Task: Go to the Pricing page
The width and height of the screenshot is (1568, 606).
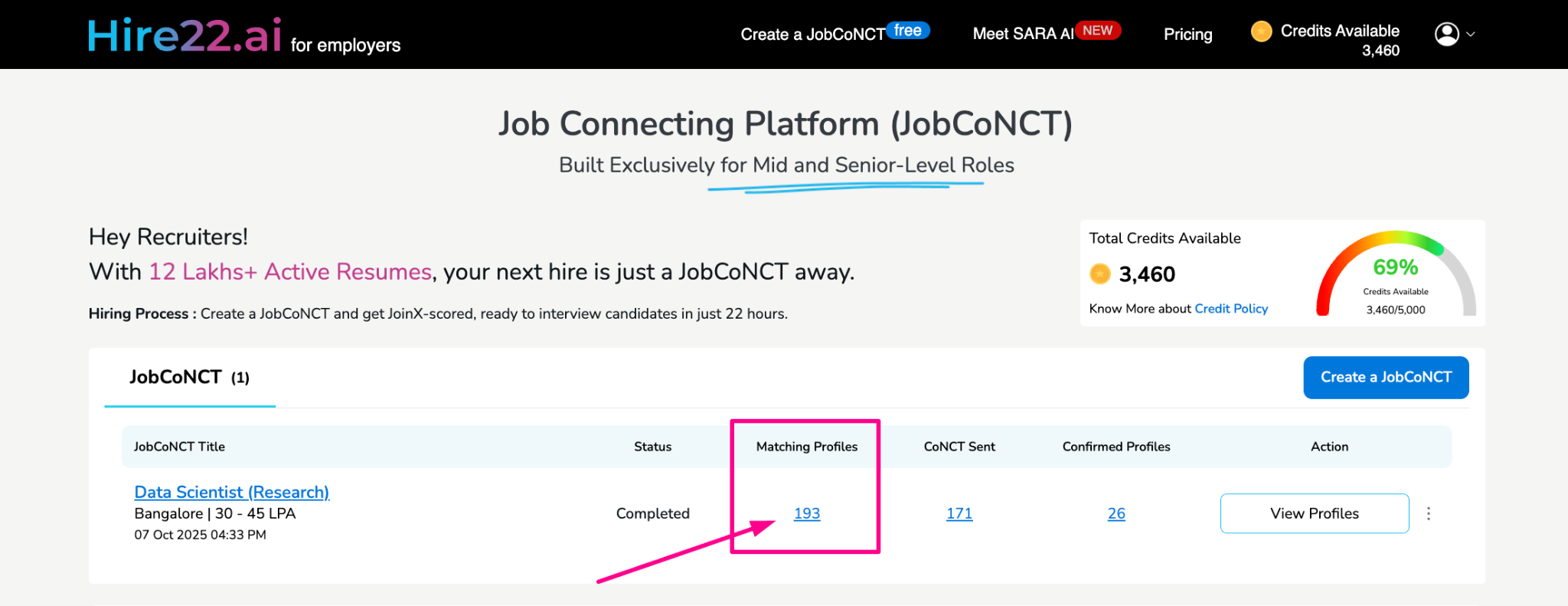Action: pos(1187,34)
